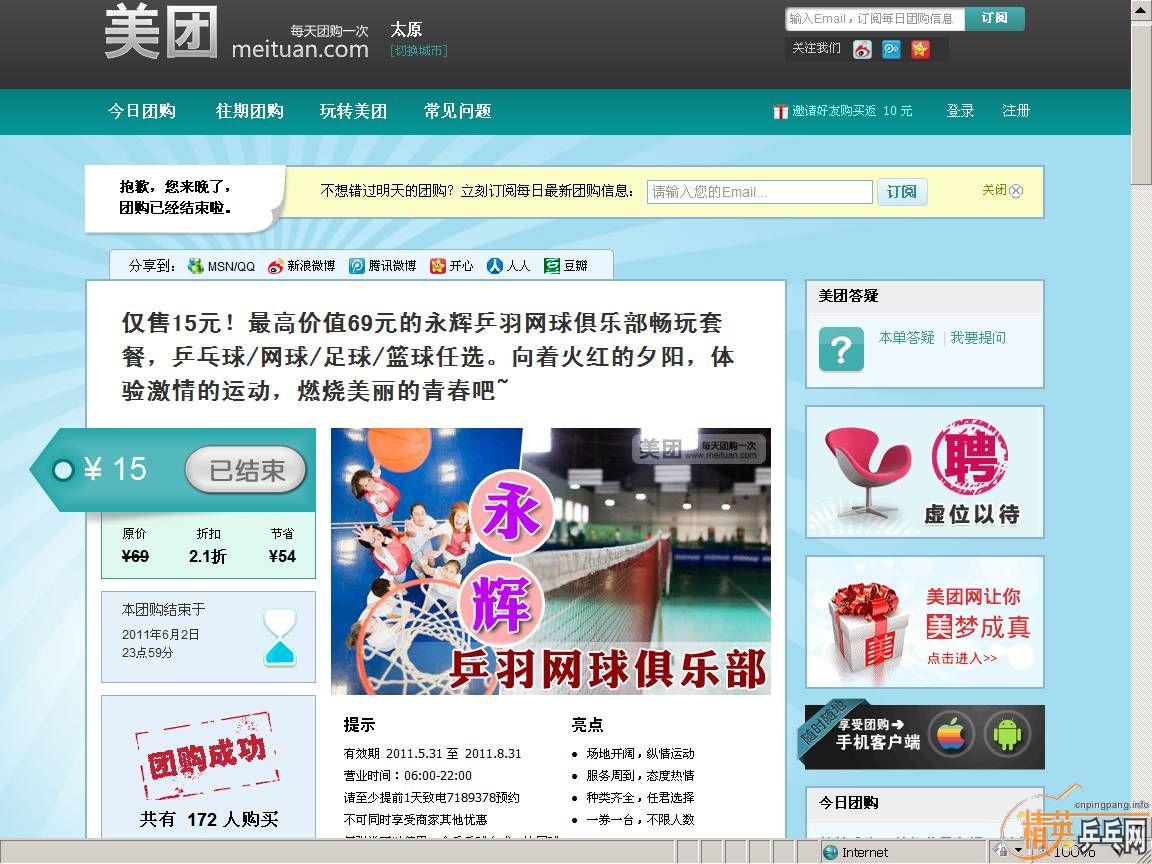1152x864 pixels.
Task: Share to MSN/QQ
Action: point(221,266)
